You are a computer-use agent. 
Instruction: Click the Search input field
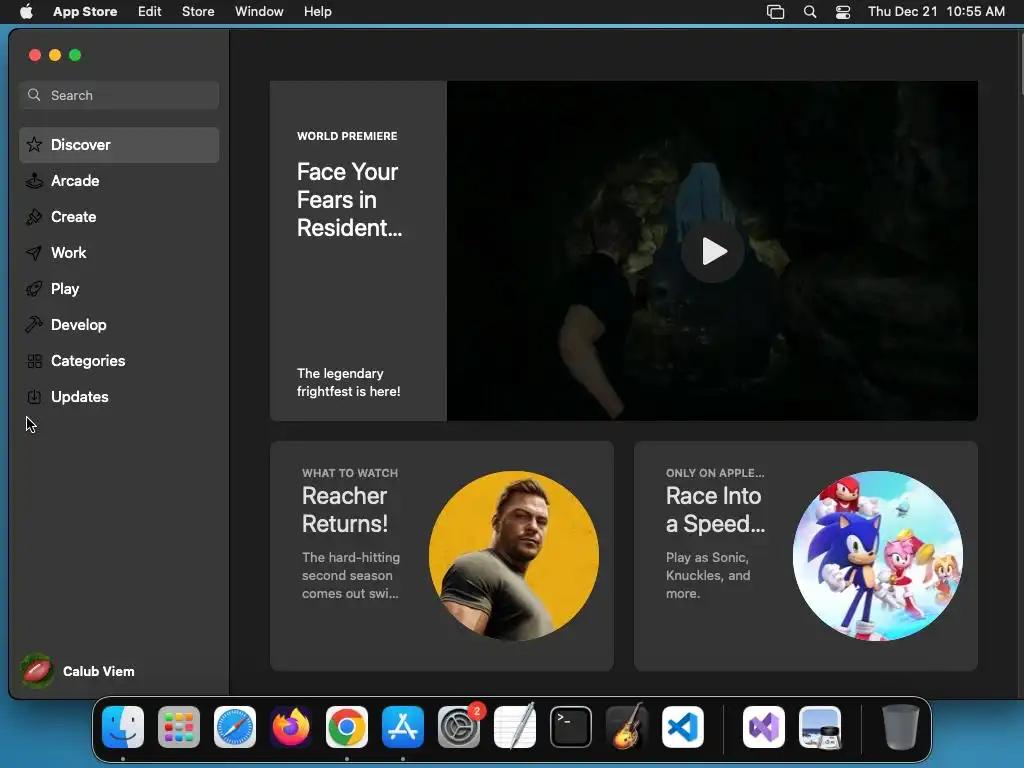(119, 95)
